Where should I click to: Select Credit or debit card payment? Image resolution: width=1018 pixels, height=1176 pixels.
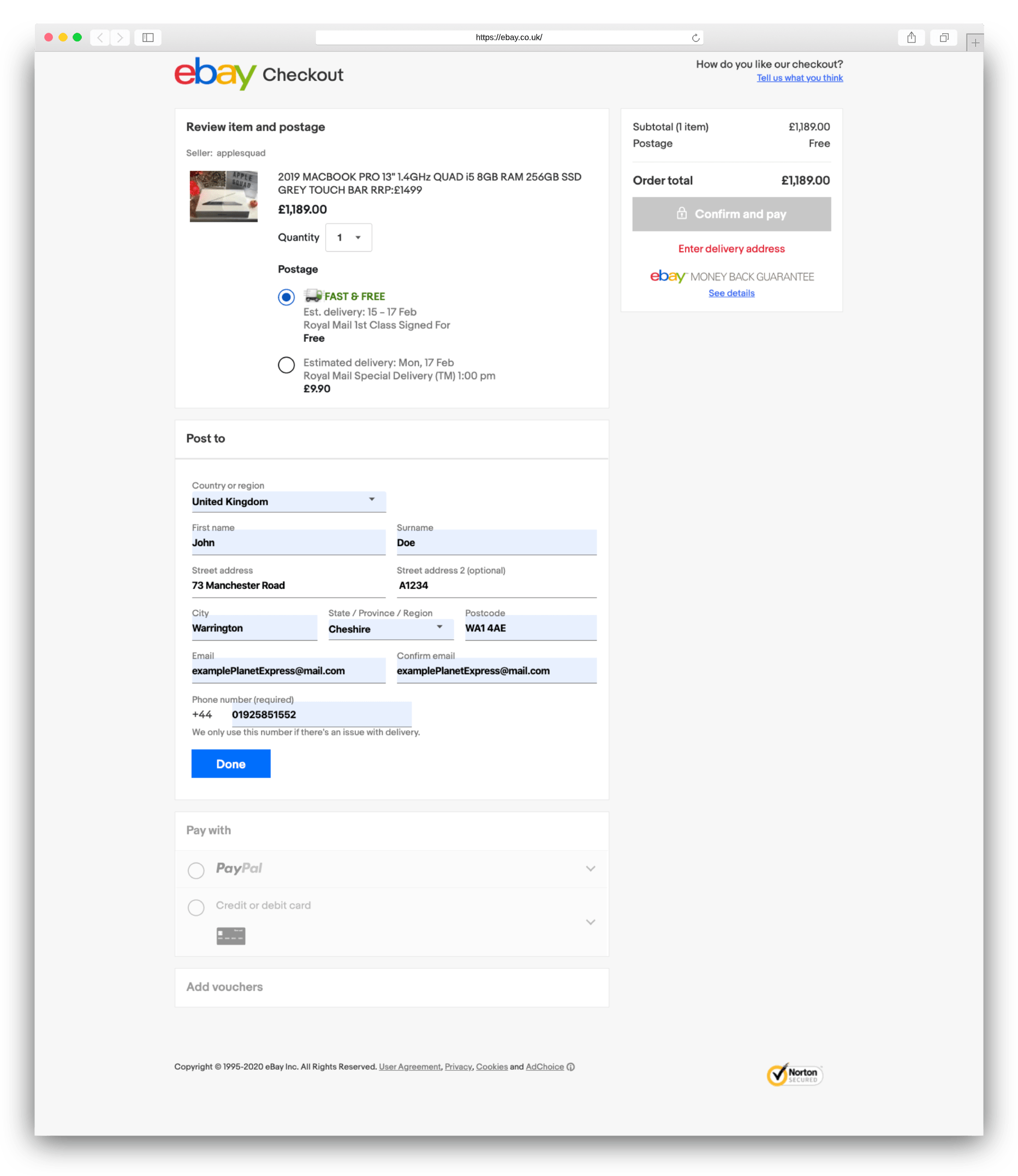196,908
